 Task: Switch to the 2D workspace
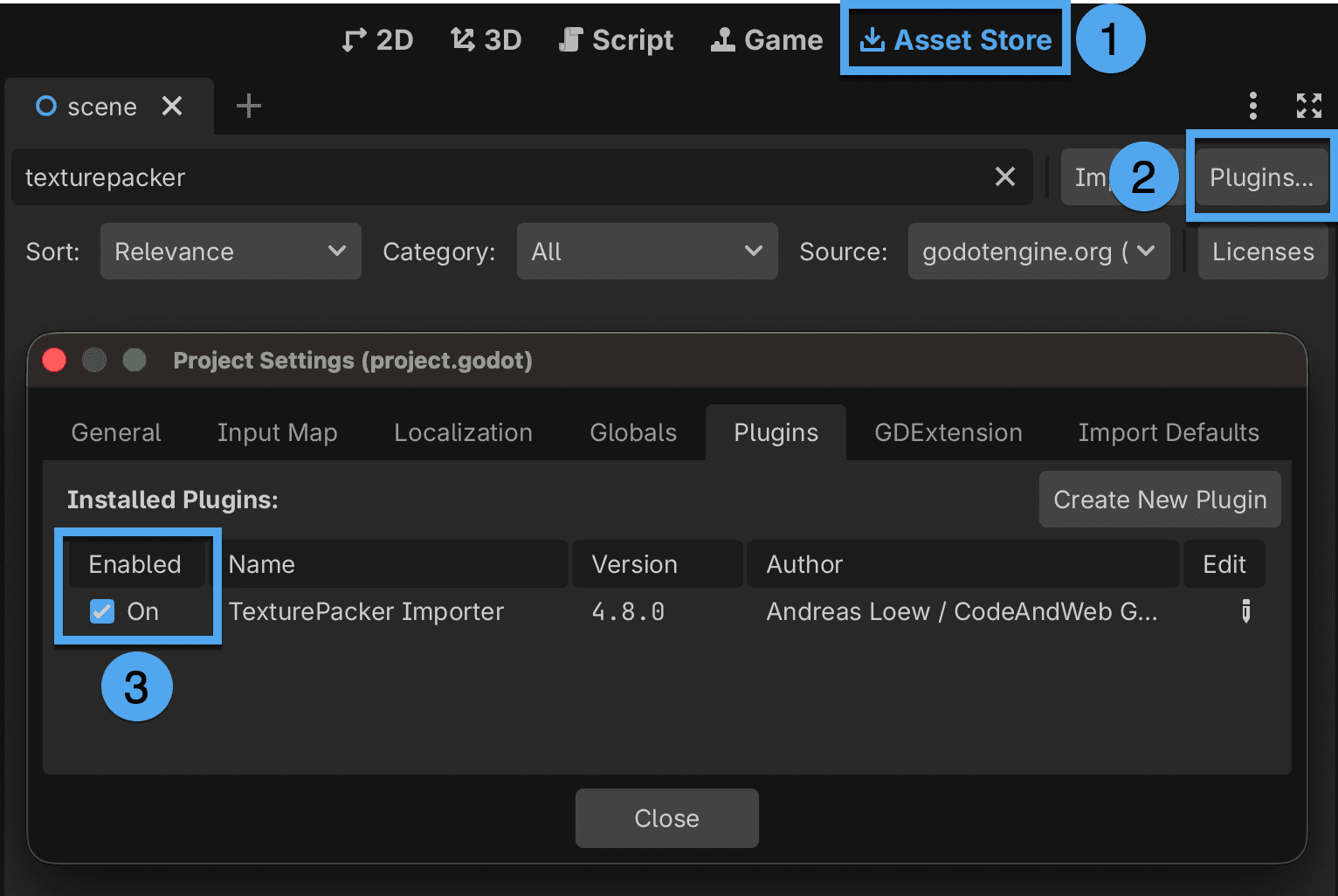click(377, 40)
